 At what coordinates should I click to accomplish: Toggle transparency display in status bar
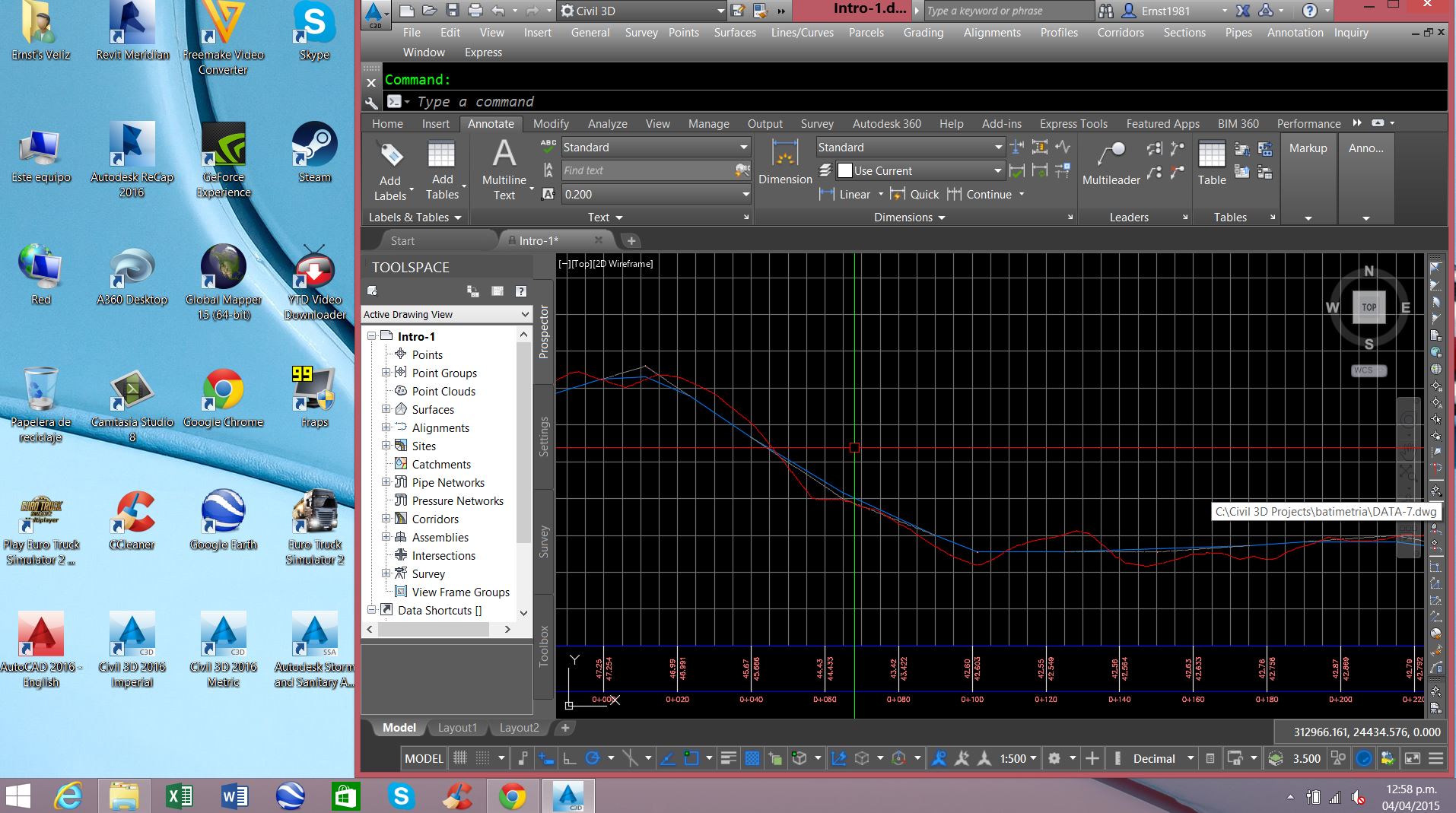click(752, 758)
